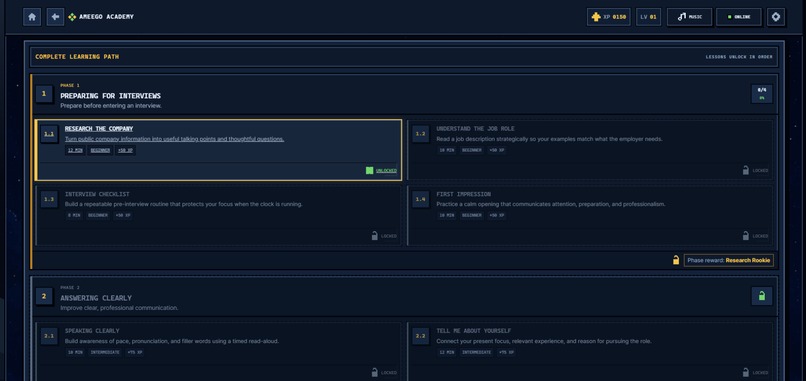806x381 pixels.
Task: Click the Unlocked link on lesson 1.1
Action: pos(386,171)
